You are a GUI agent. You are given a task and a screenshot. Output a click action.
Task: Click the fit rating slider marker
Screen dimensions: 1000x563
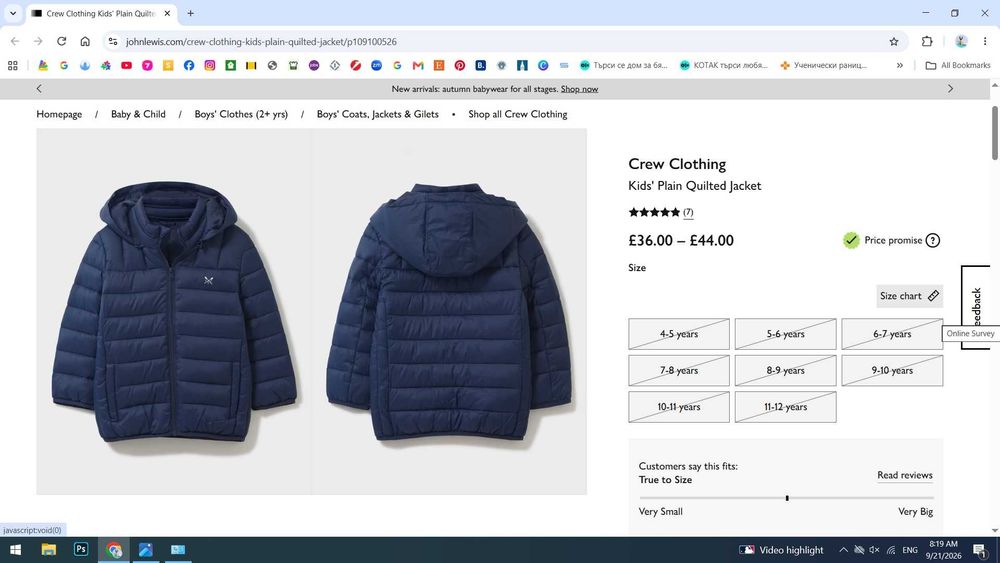(x=787, y=498)
